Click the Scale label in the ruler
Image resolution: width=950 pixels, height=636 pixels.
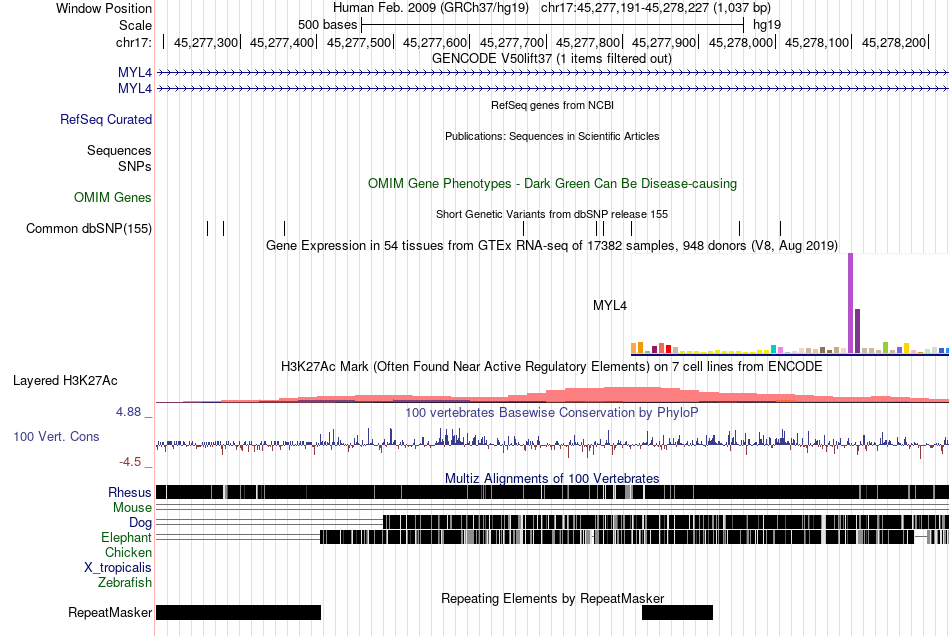coord(136,25)
